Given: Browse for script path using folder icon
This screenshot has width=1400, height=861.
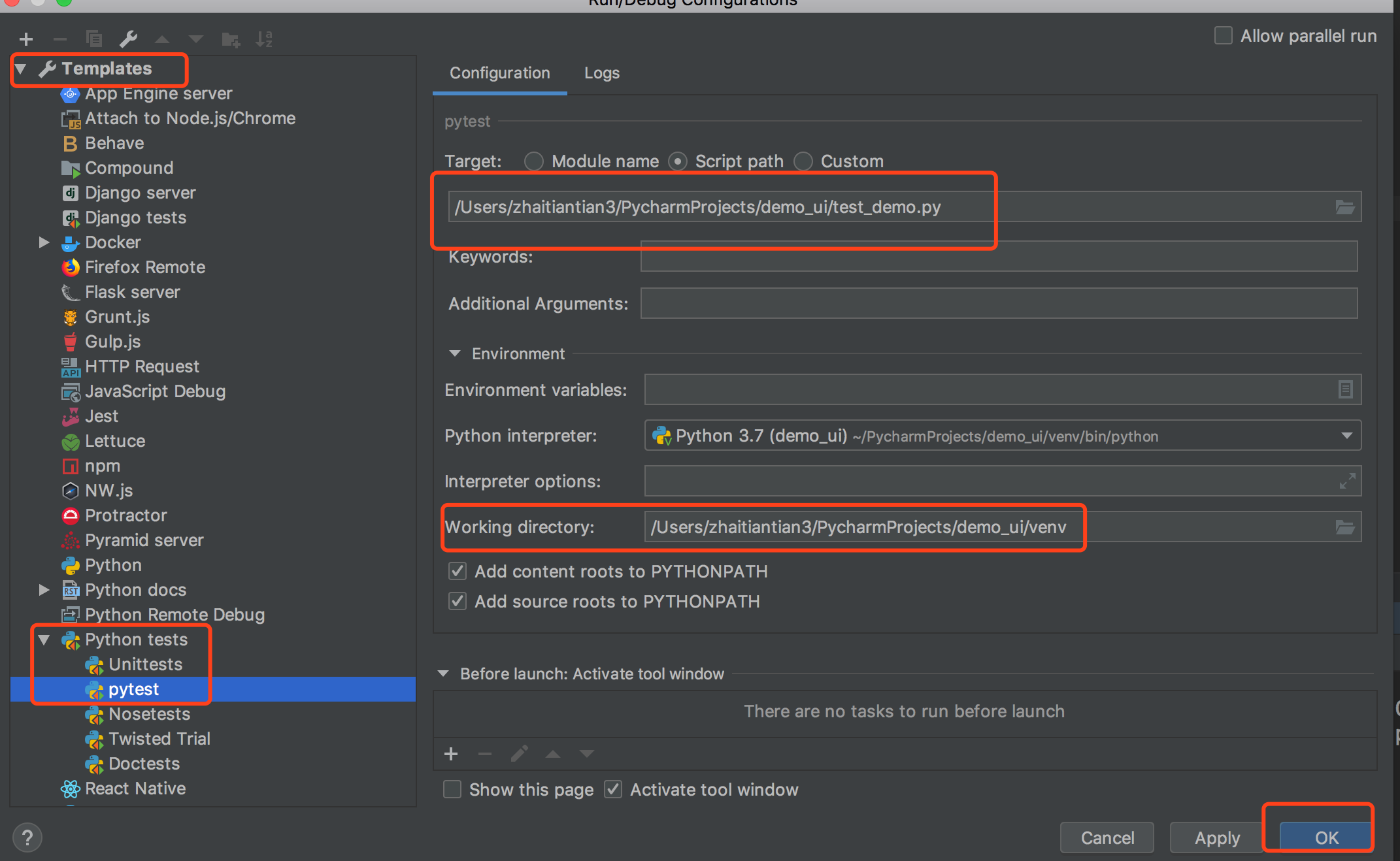Looking at the screenshot, I should tap(1344, 207).
